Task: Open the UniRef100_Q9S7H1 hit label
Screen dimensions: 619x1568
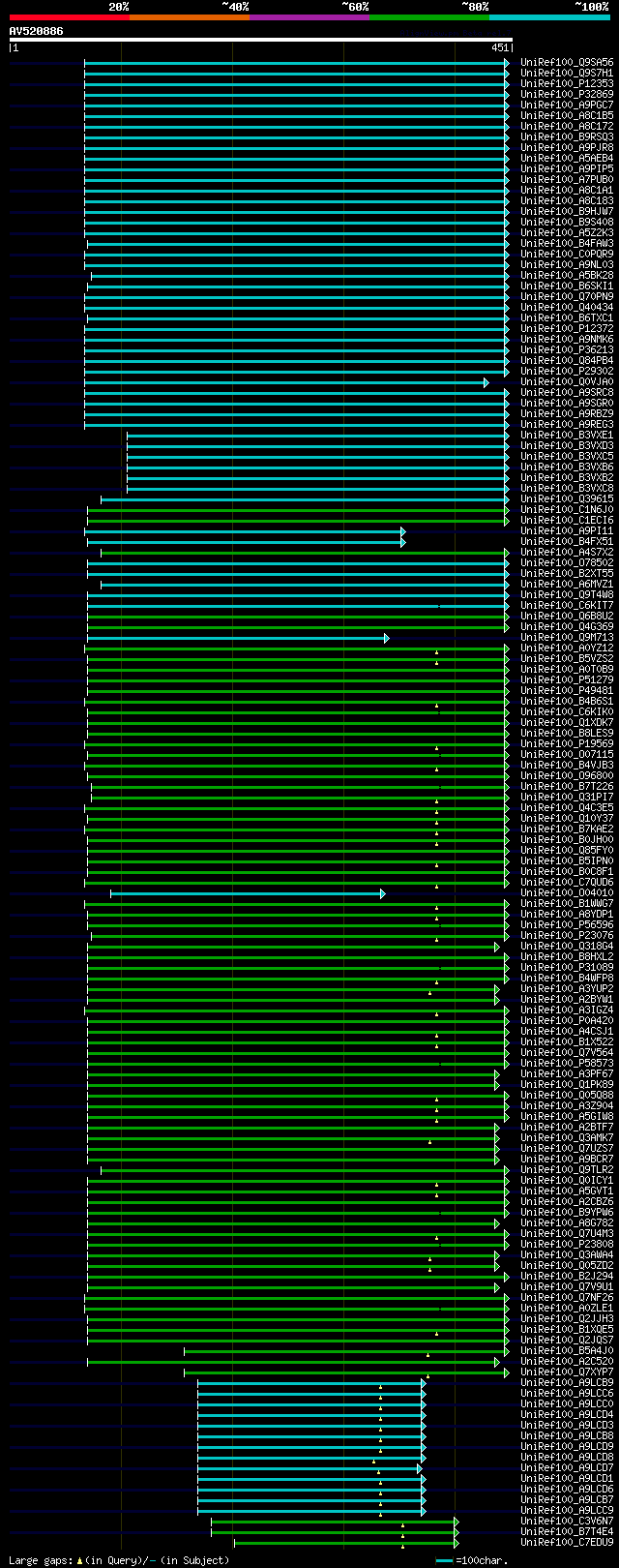Action: (x=567, y=73)
